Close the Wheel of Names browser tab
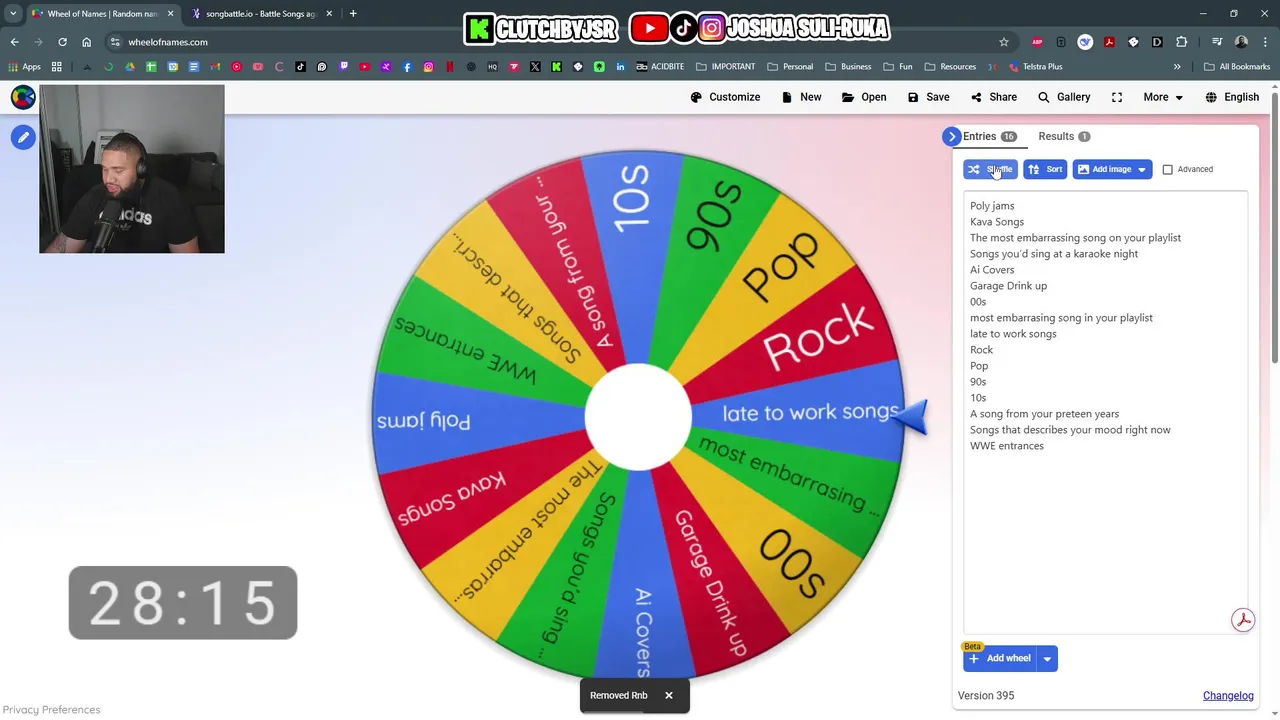 pos(170,14)
